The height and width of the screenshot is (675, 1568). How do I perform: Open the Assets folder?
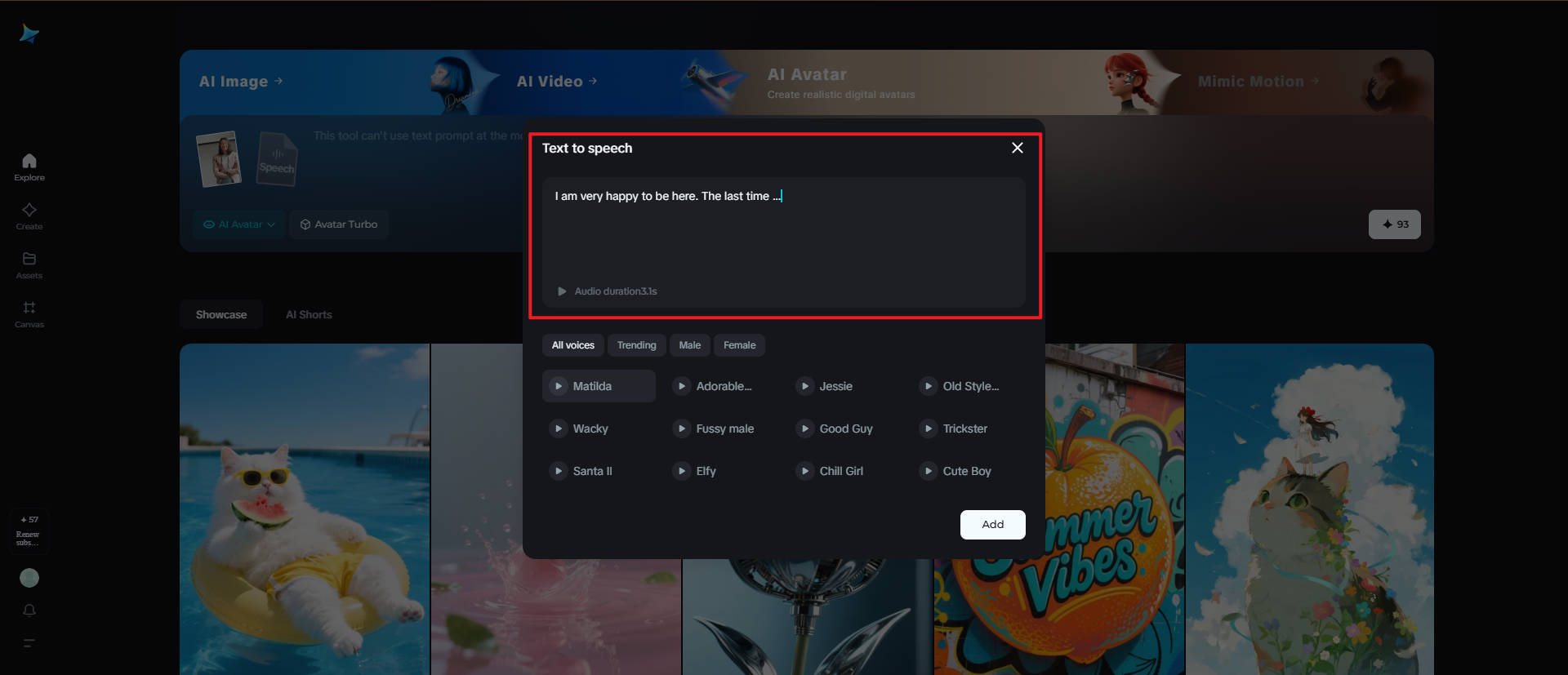pos(29,265)
